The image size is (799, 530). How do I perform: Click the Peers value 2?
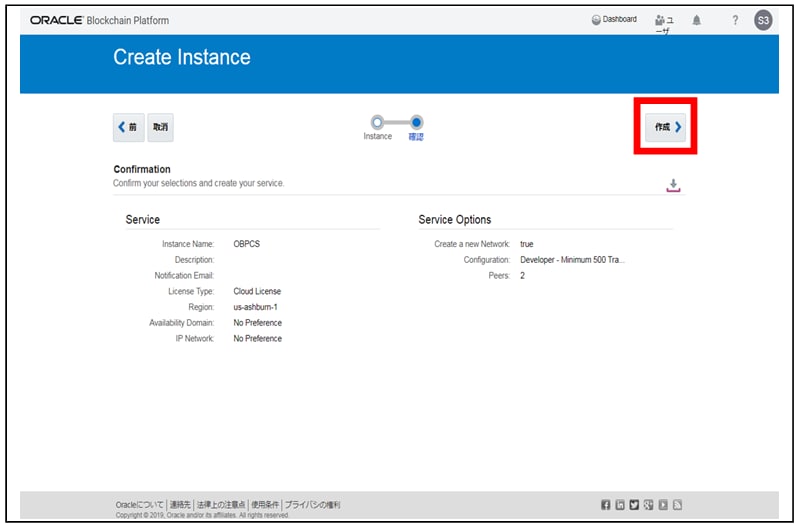click(522, 275)
